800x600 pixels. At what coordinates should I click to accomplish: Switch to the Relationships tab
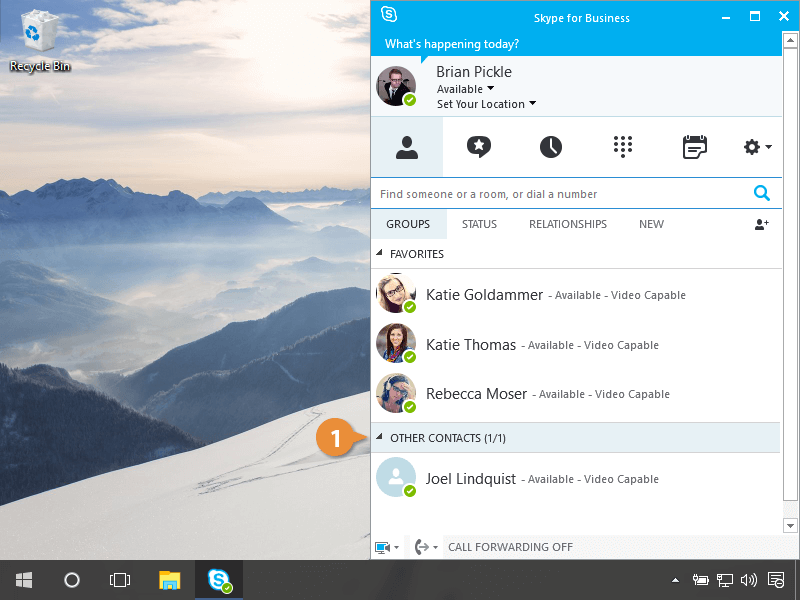[x=567, y=224]
